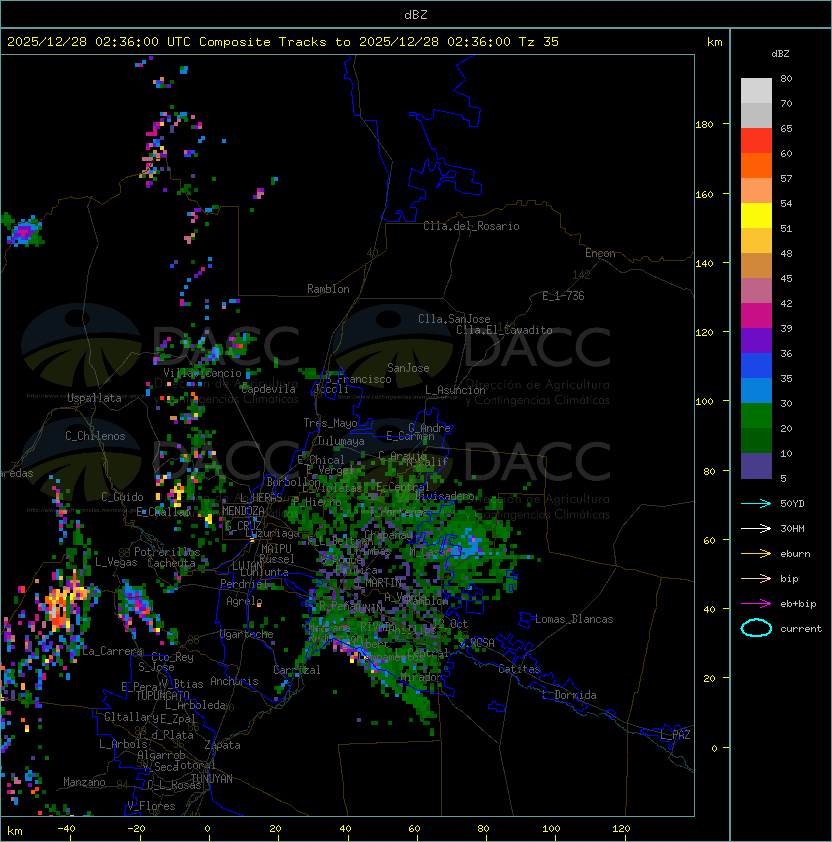Click the 180 km vertical axis tick

tap(704, 125)
